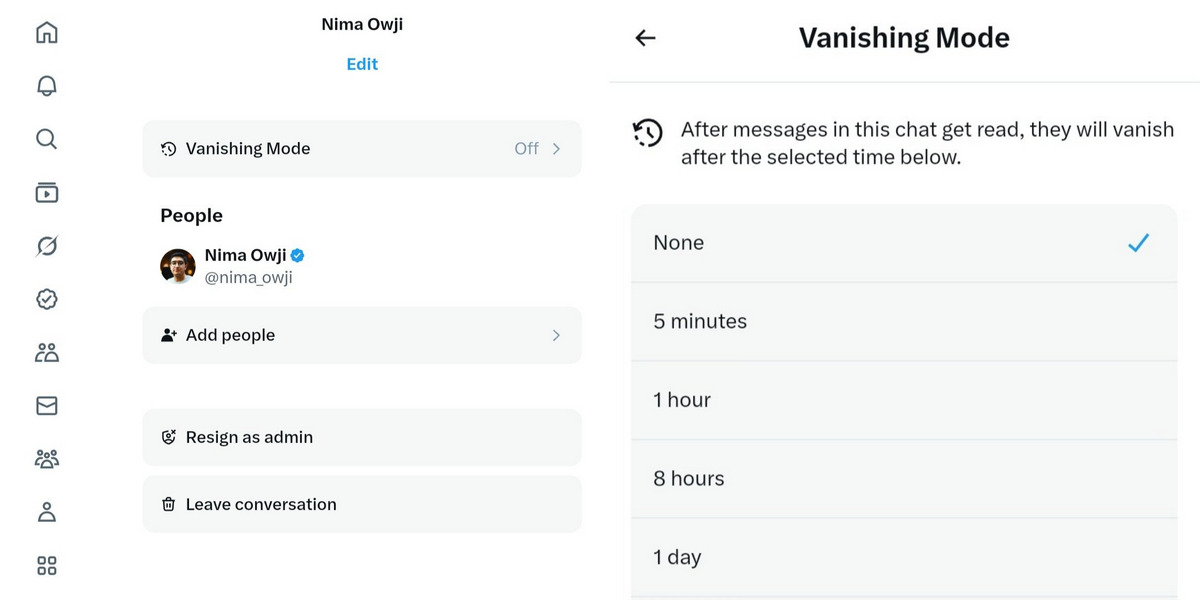Click Nima Owji's profile avatar

click(177, 266)
